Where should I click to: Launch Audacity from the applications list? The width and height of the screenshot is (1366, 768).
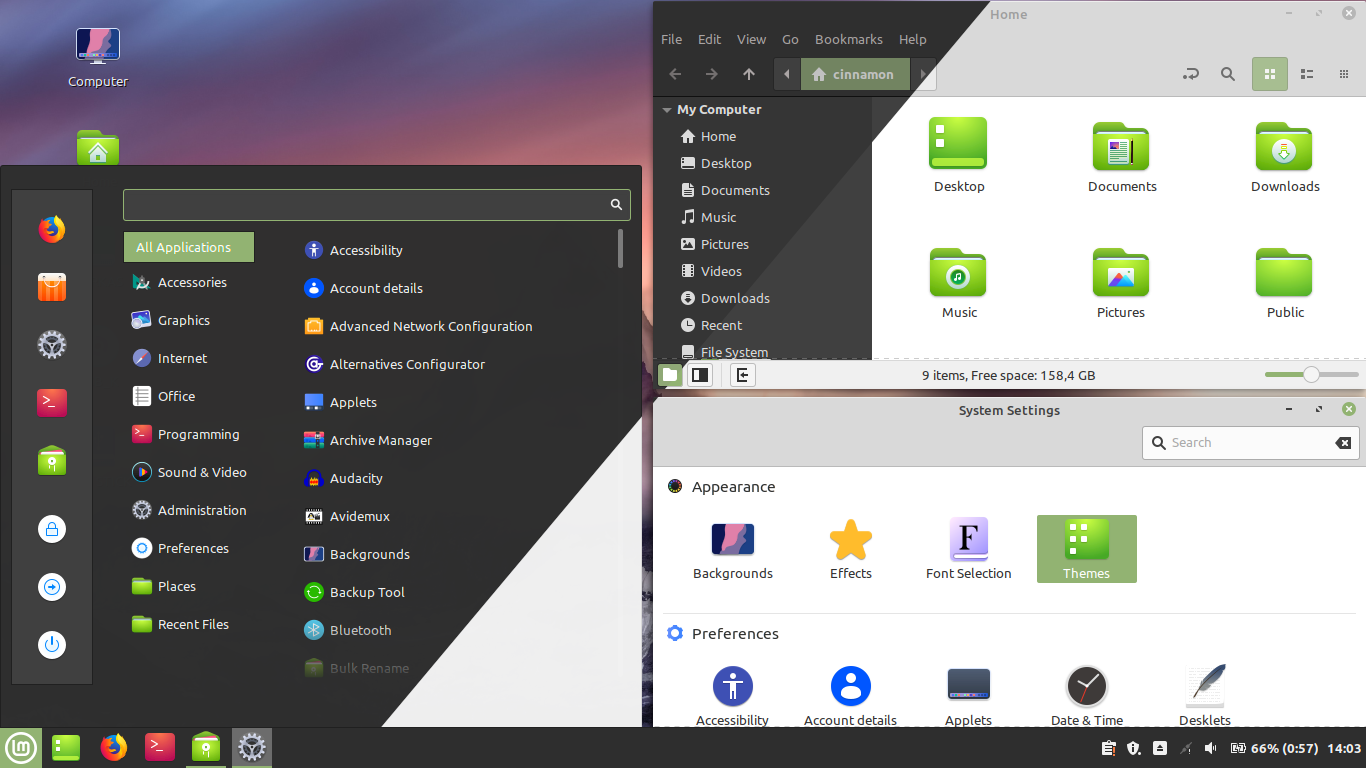(343, 478)
